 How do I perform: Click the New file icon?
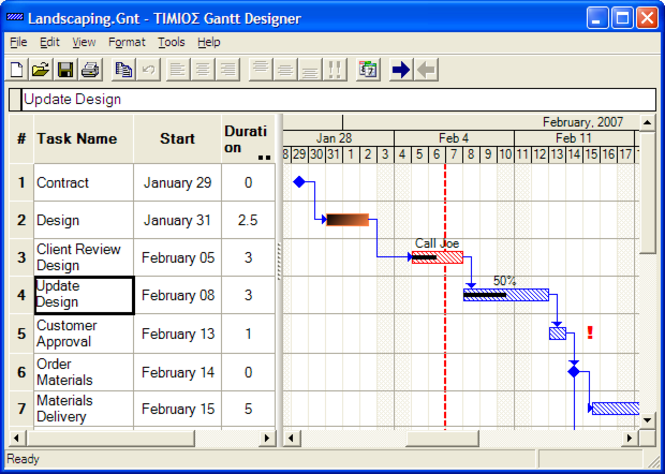17,69
